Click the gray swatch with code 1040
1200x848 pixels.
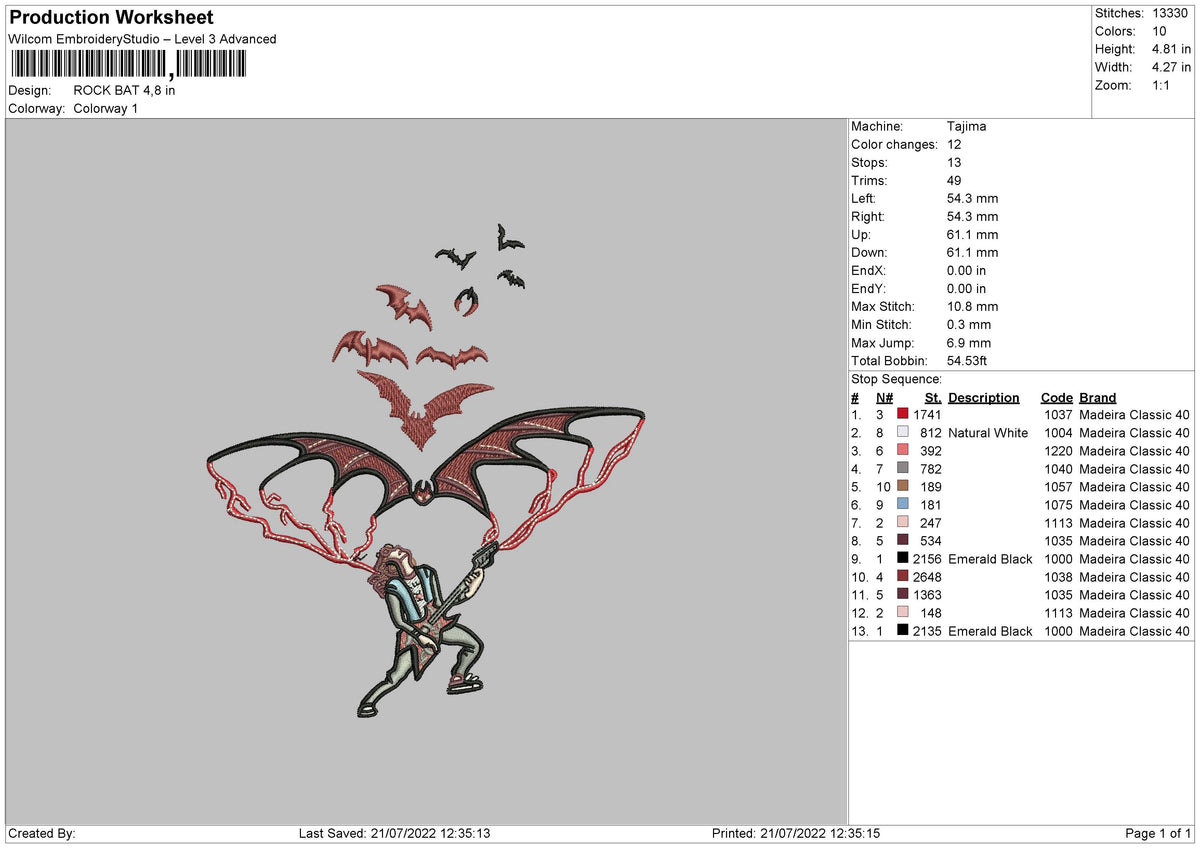click(903, 469)
